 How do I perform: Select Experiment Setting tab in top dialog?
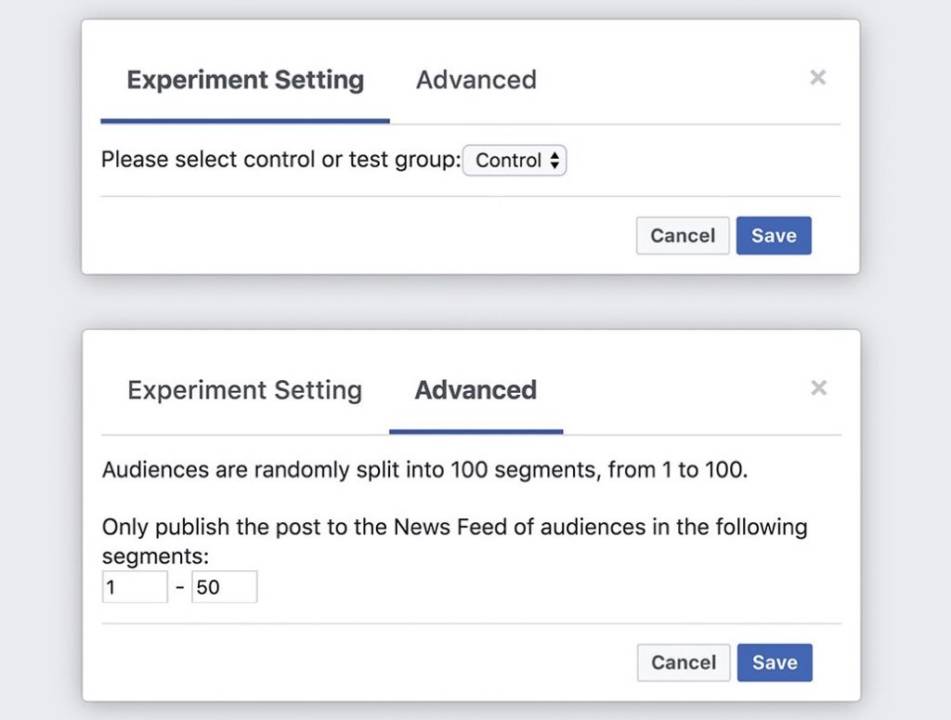pyautogui.click(x=245, y=80)
